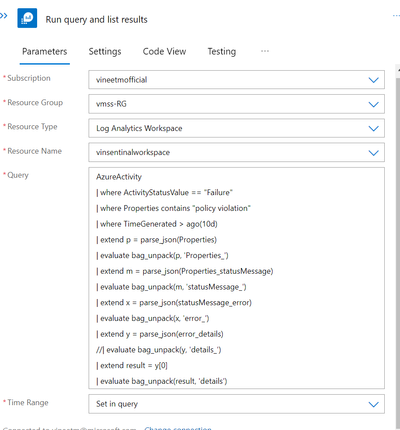Click the Time Range field label

coord(28,402)
